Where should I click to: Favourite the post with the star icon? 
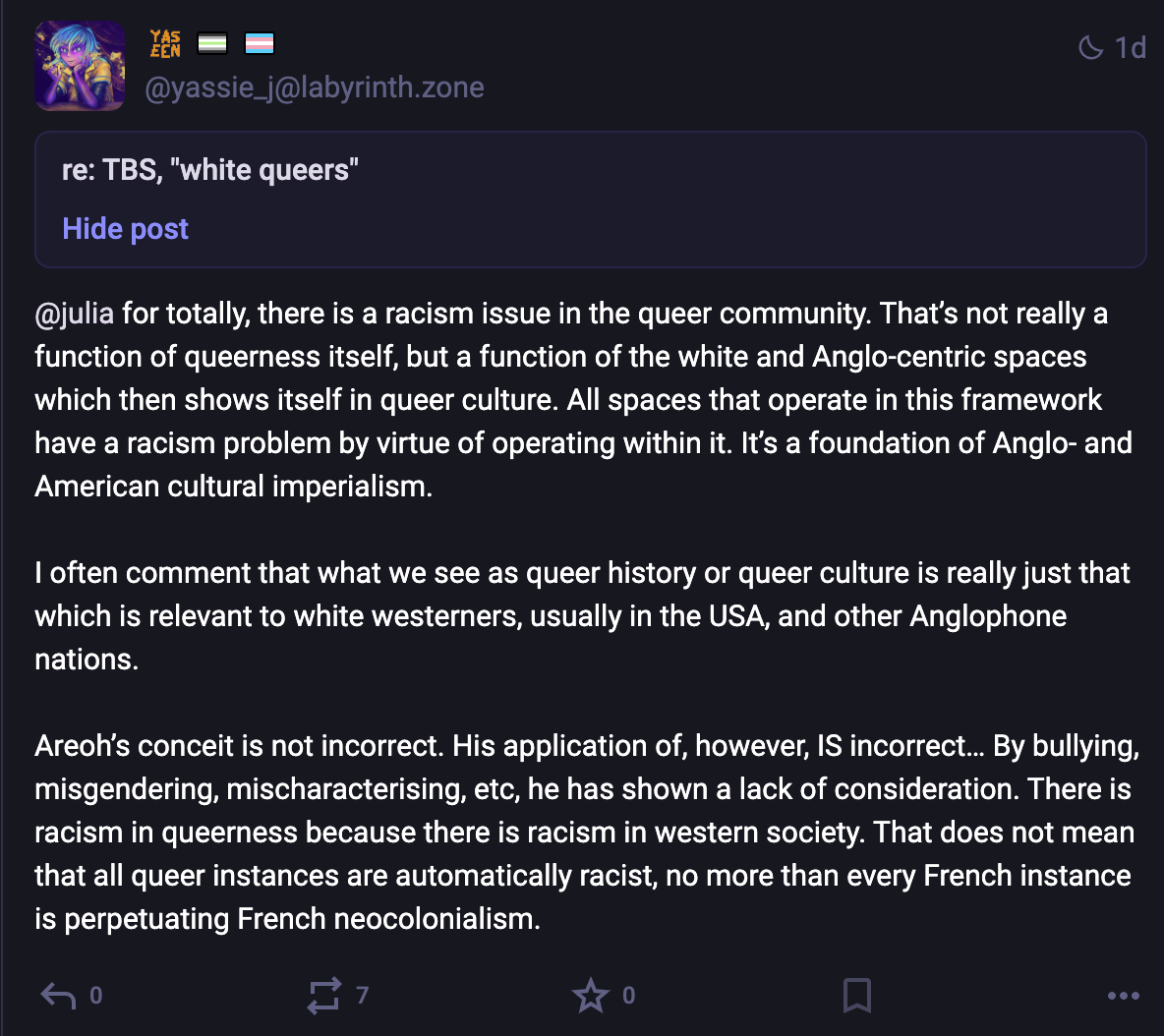(590, 996)
